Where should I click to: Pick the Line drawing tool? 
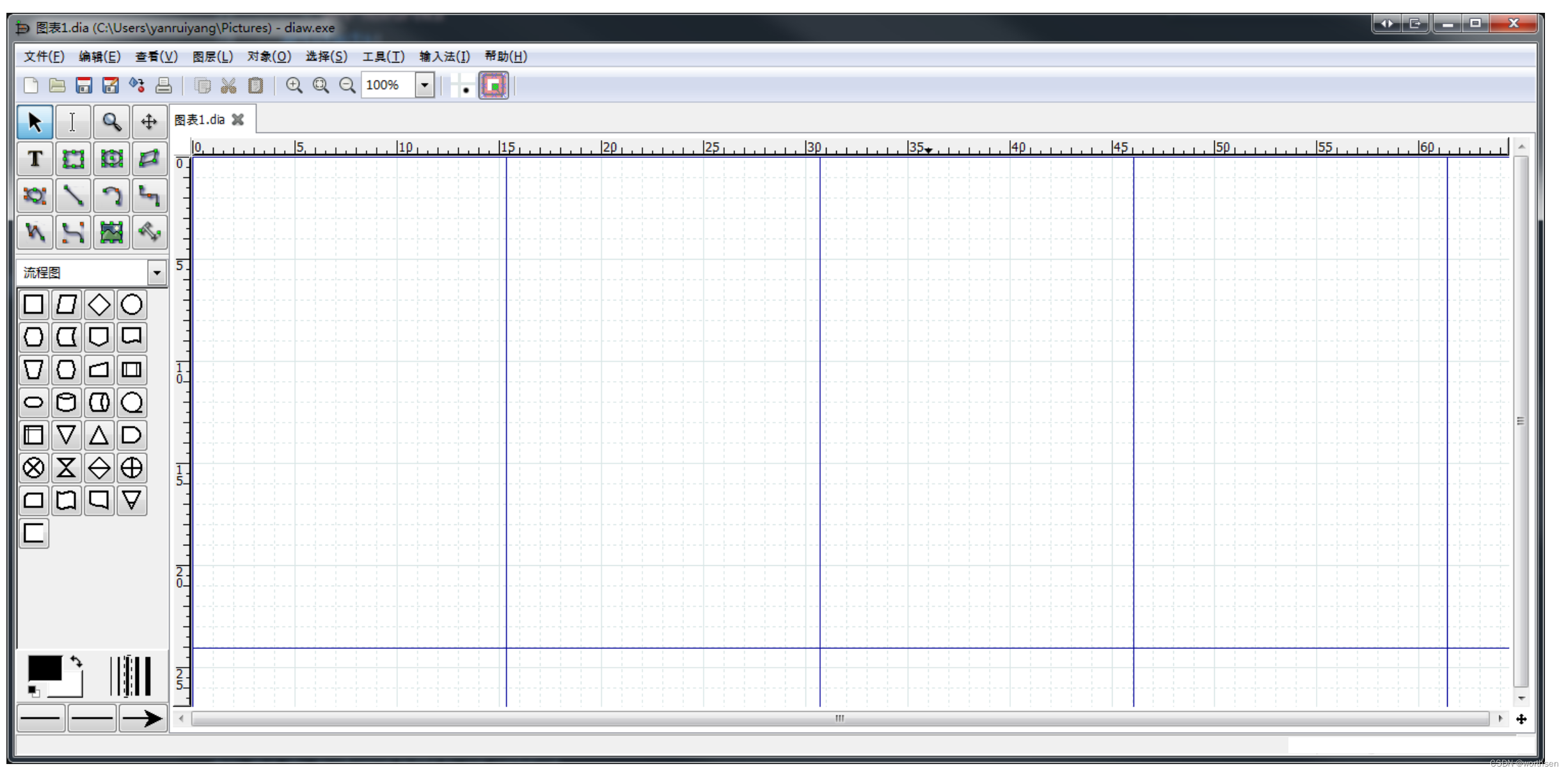[x=73, y=196]
